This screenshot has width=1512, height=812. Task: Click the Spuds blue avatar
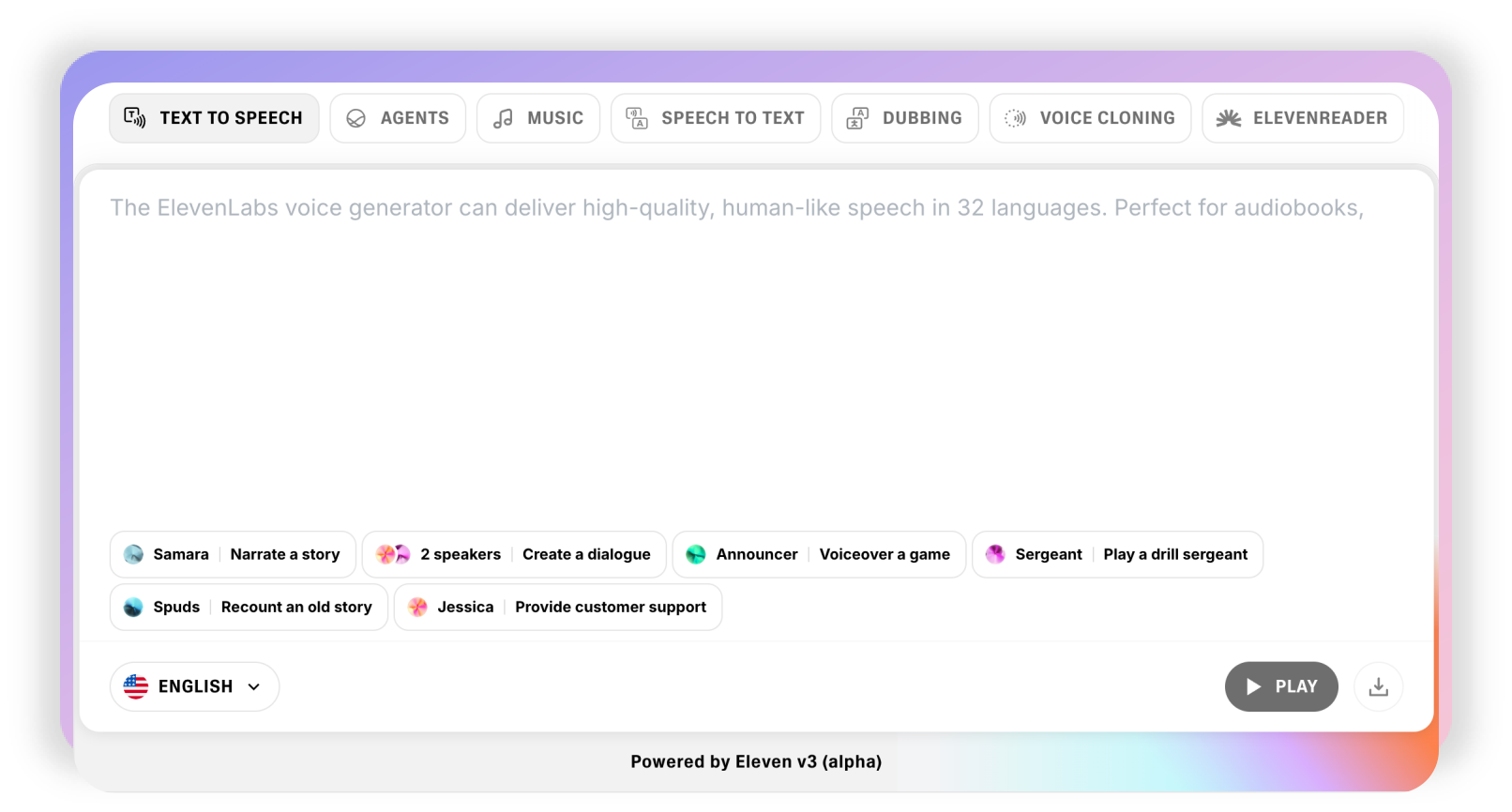coord(134,607)
